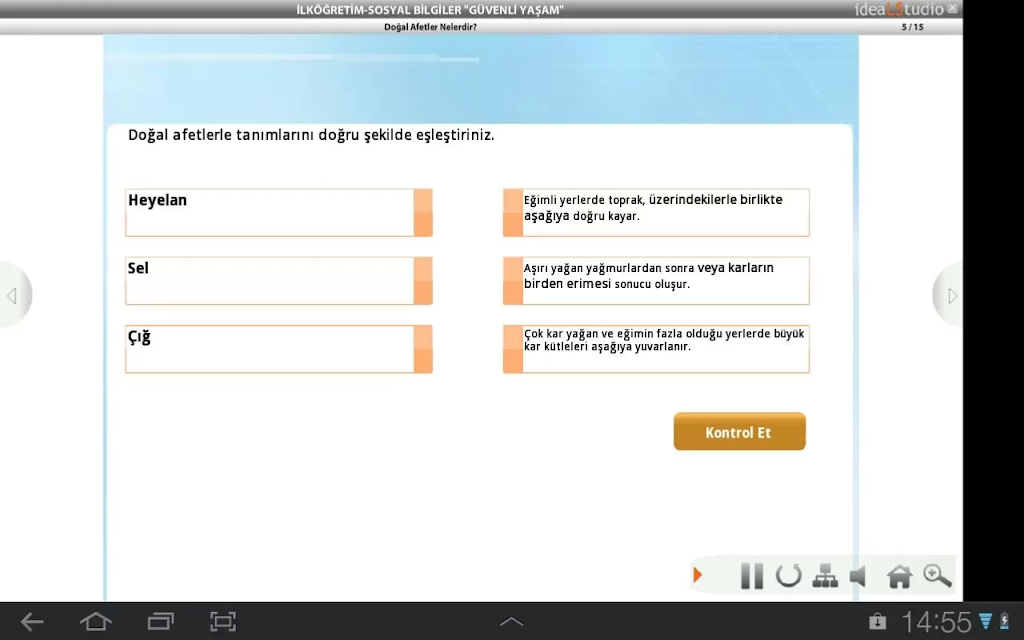
Task: Mute audio with the speaker icon
Action: pyautogui.click(x=859, y=576)
